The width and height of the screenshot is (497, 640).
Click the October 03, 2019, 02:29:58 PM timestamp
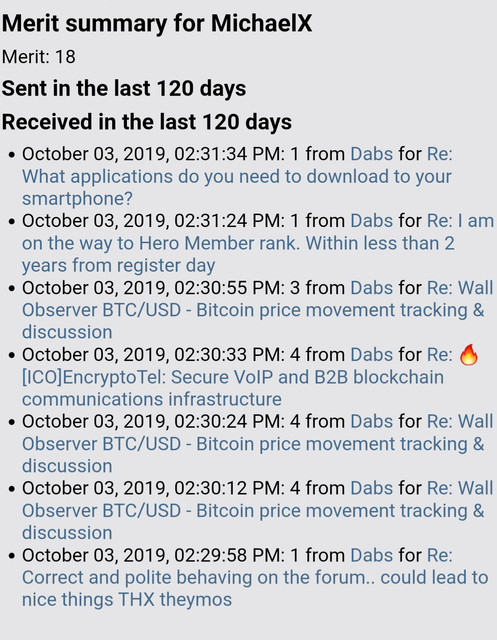tap(153, 556)
